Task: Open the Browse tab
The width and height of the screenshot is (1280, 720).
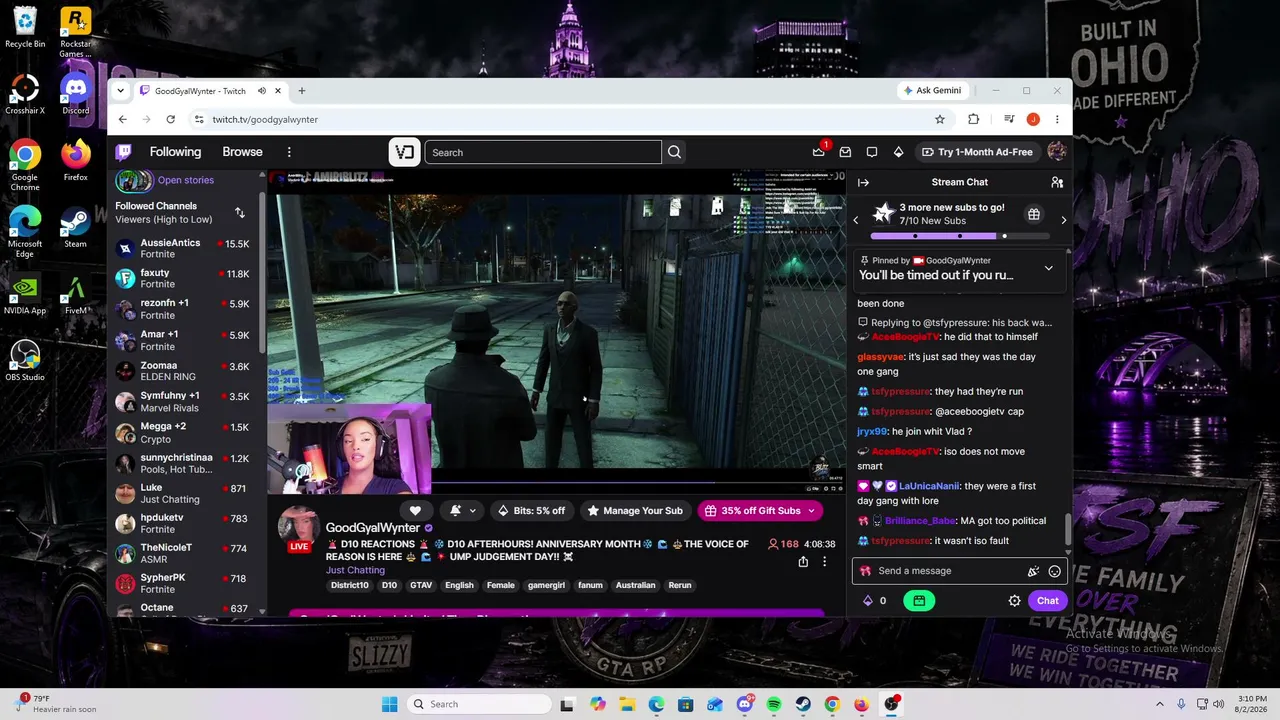Action: click(242, 152)
